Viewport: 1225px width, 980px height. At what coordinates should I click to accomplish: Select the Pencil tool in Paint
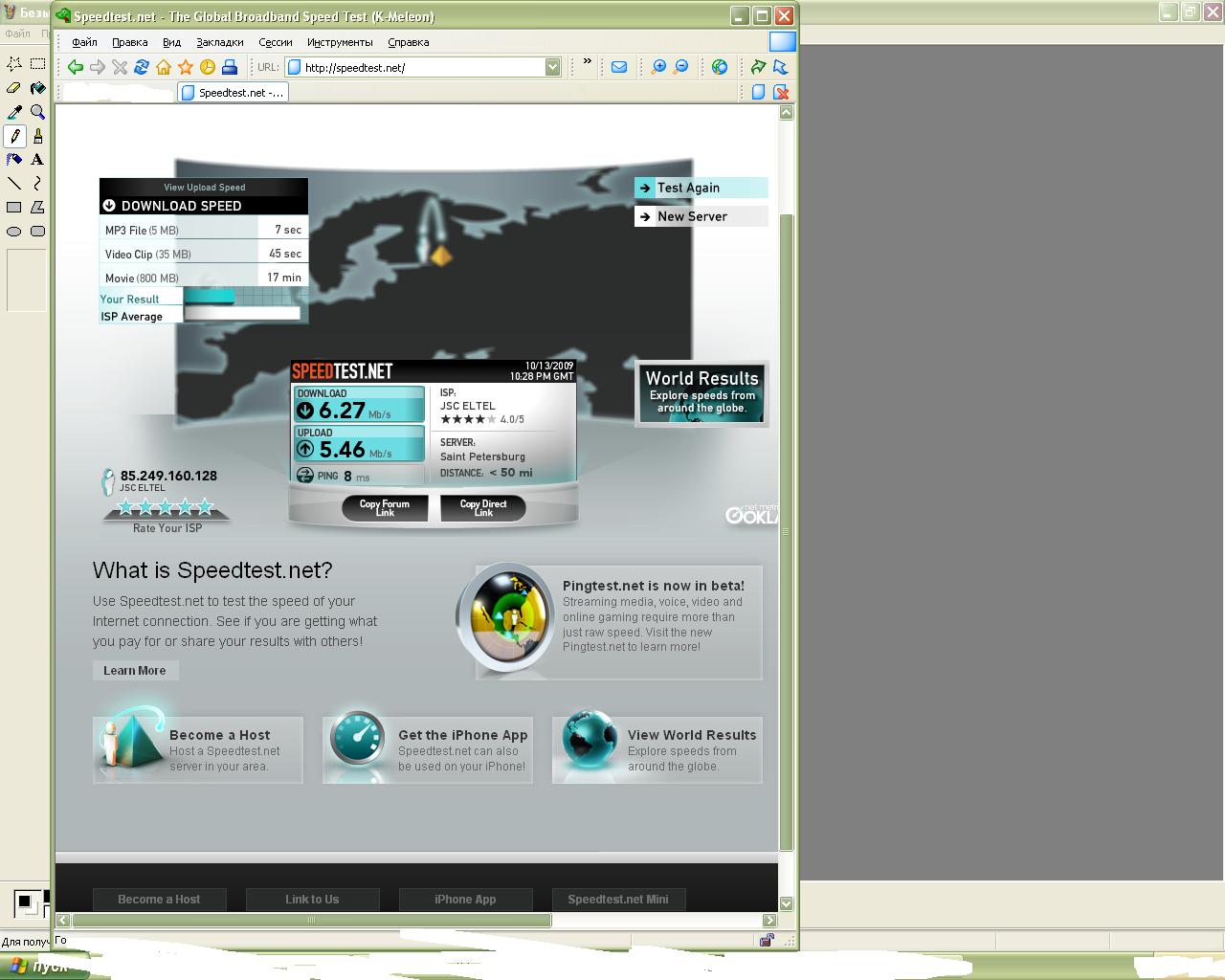coord(14,136)
